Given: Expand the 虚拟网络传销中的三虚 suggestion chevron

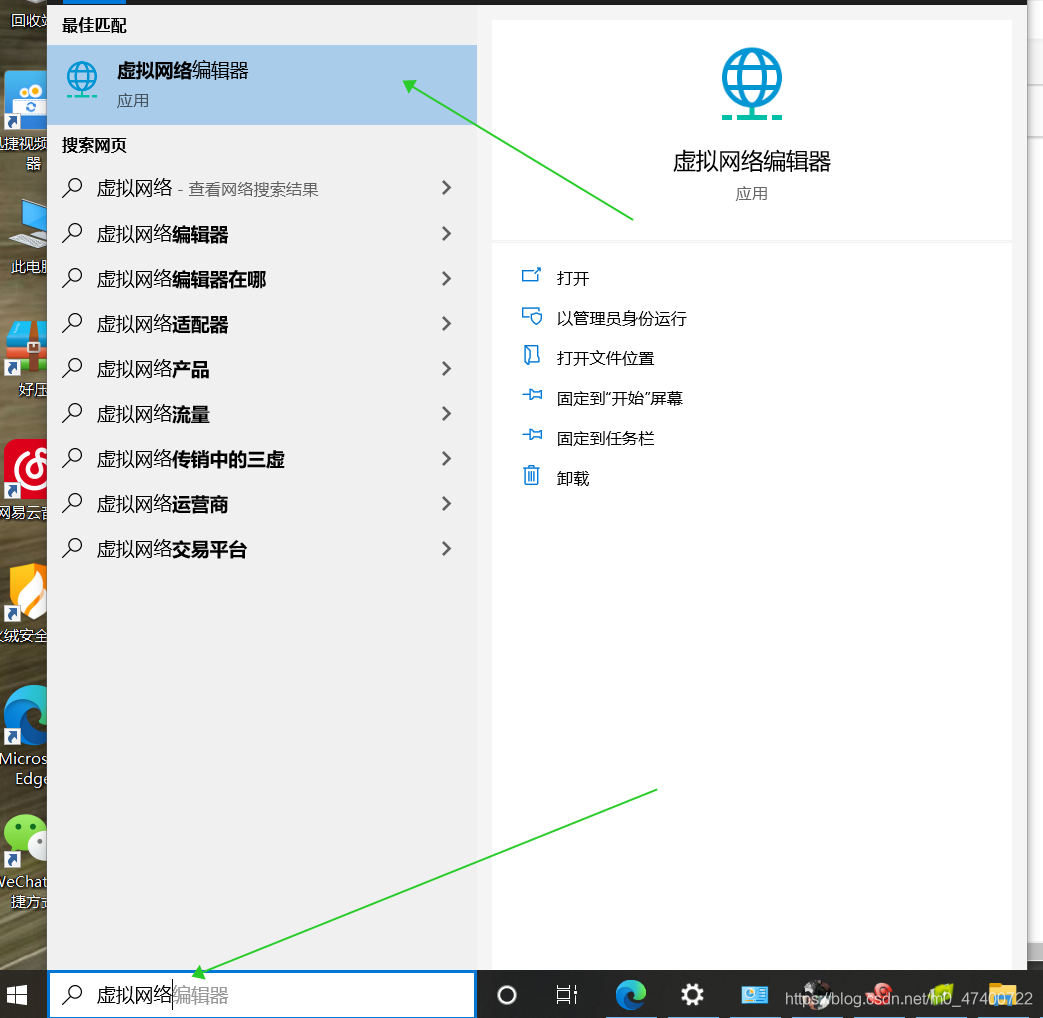Looking at the screenshot, I should [x=446, y=459].
